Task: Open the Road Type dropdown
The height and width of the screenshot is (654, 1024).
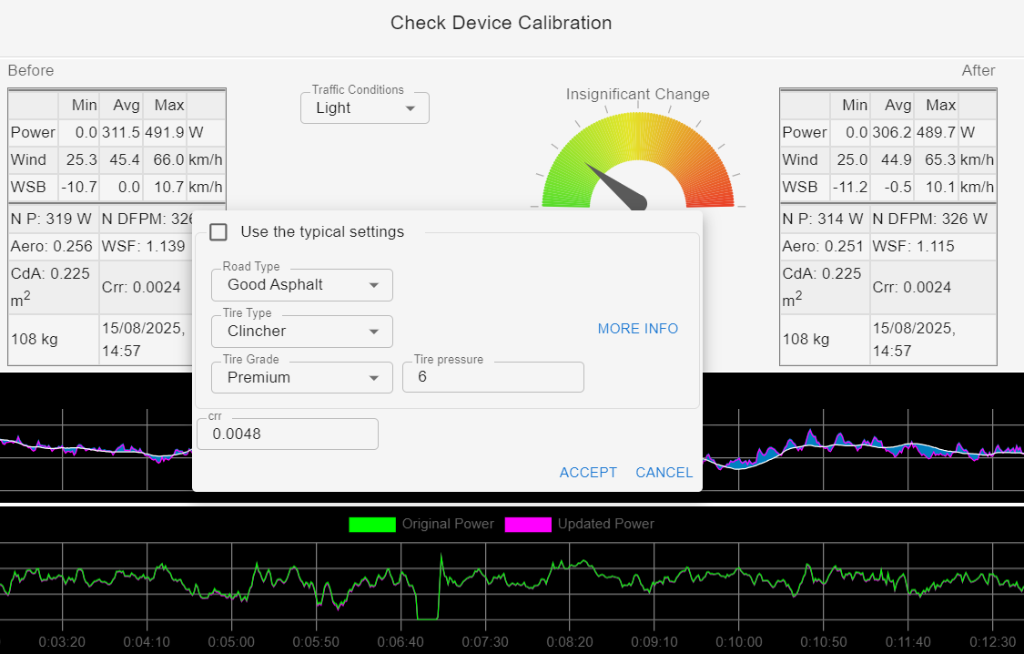Action: [x=302, y=285]
